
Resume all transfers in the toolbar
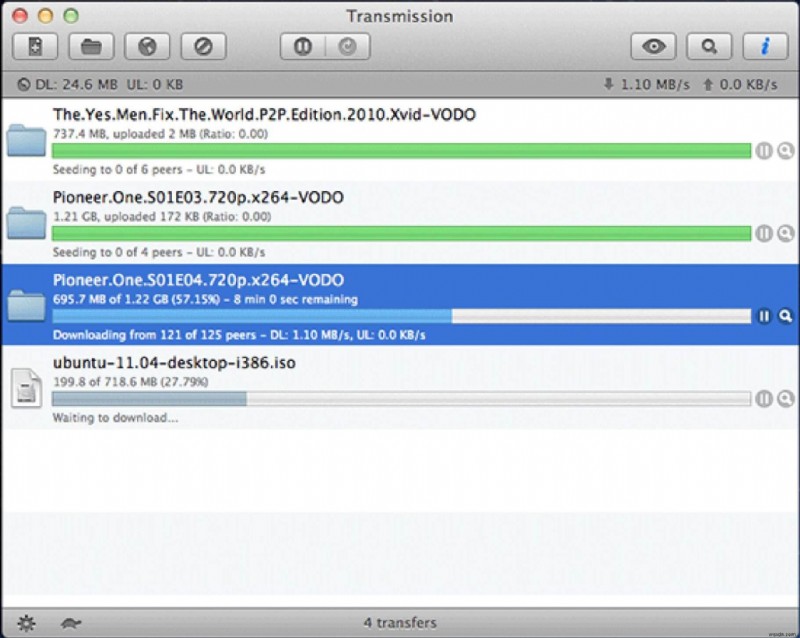348,46
